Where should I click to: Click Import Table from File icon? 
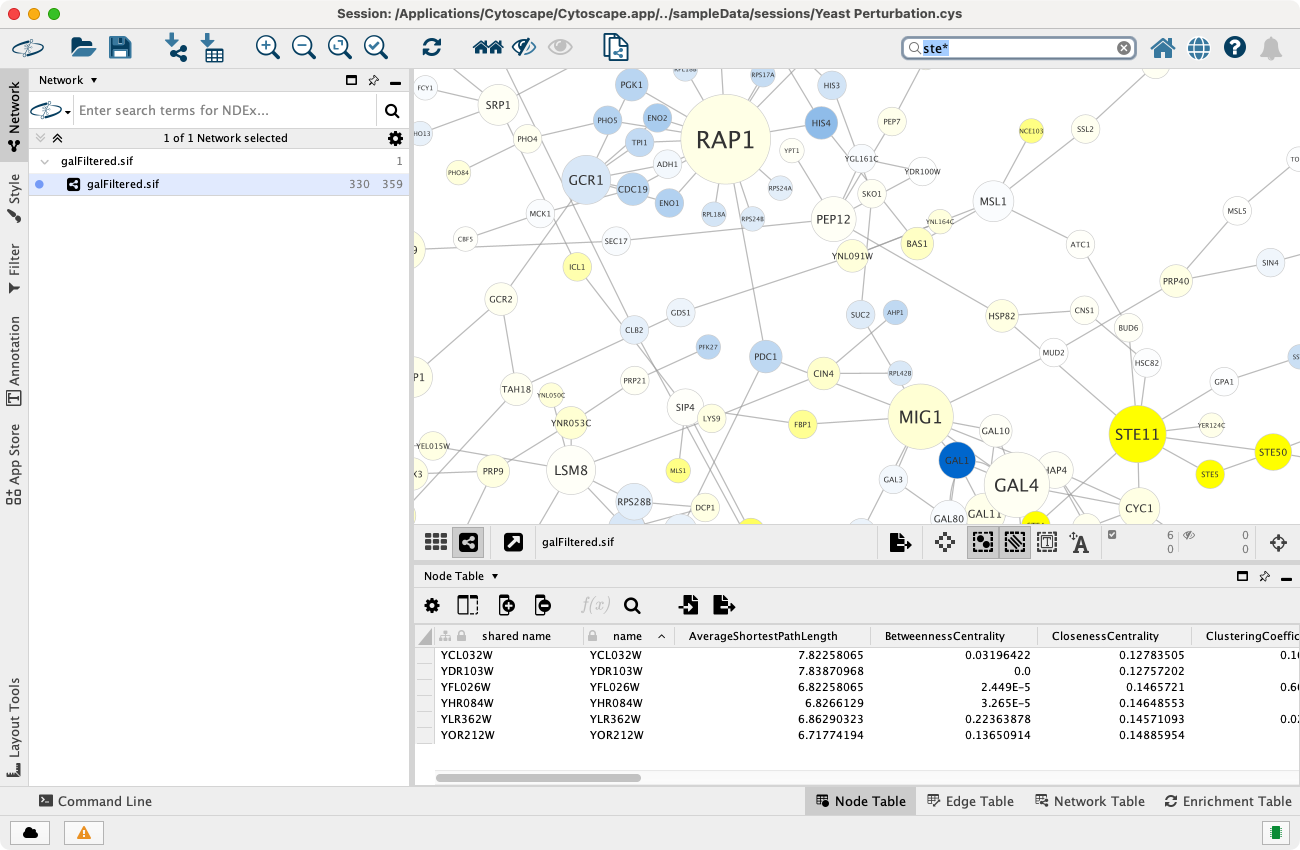point(212,47)
